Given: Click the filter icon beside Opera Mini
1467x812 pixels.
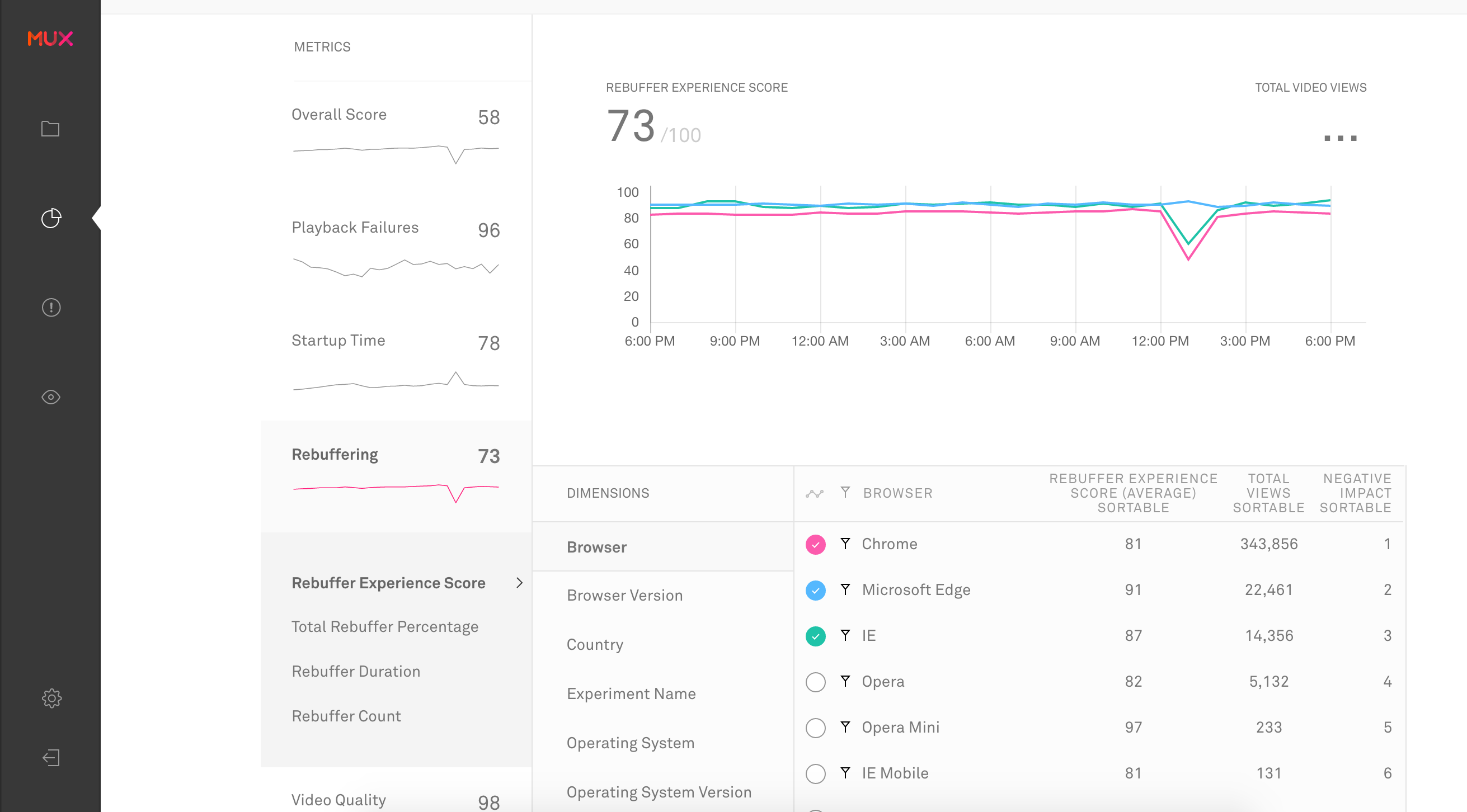Looking at the screenshot, I should (x=845, y=726).
